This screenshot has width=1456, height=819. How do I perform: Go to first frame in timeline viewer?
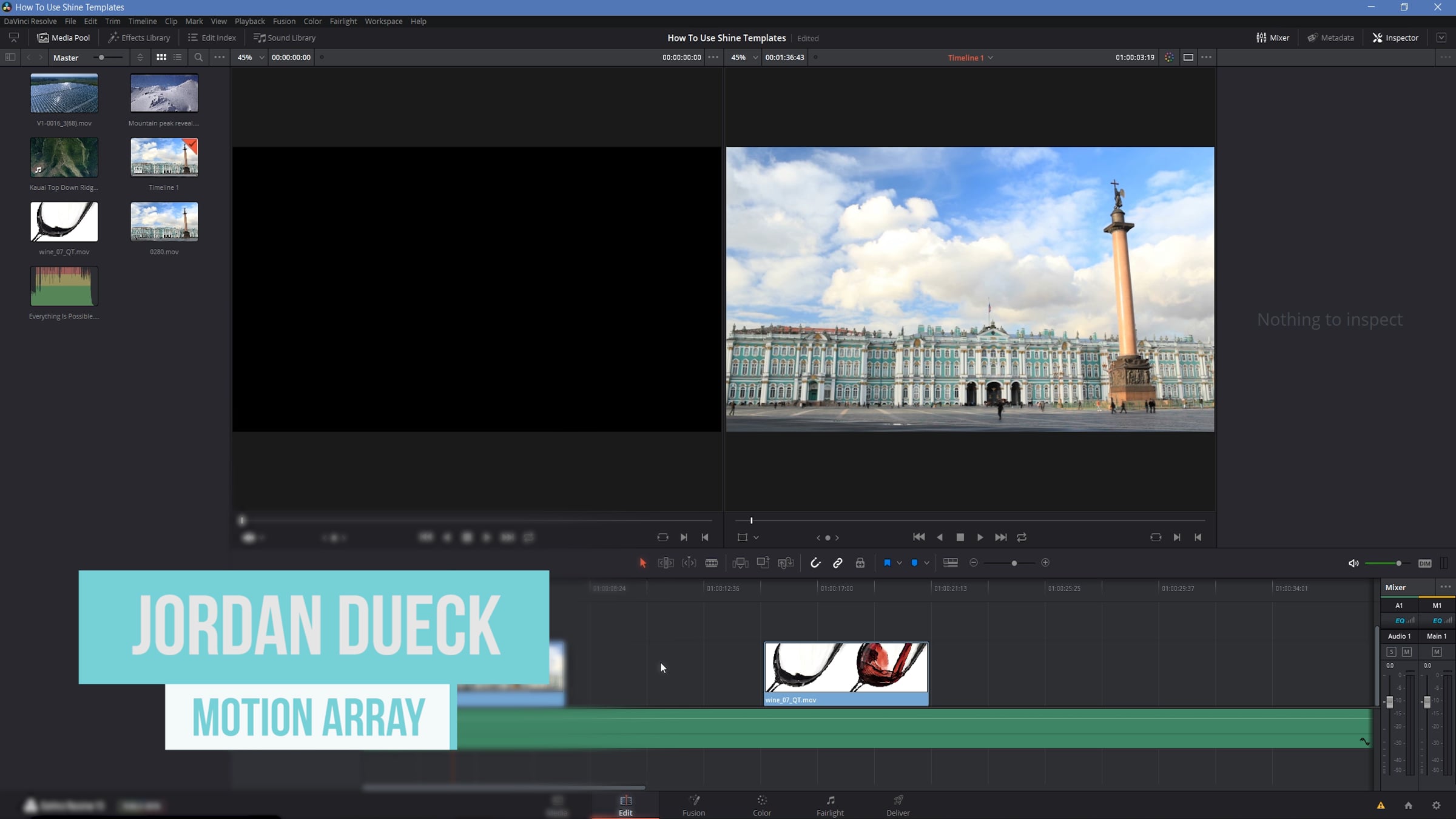919,538
